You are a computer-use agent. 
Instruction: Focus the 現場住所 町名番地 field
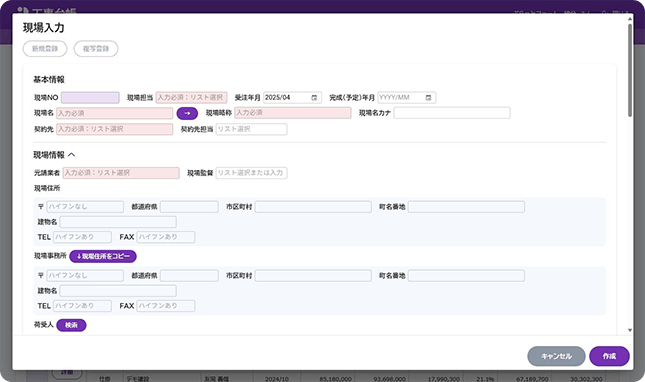[466, 206]
